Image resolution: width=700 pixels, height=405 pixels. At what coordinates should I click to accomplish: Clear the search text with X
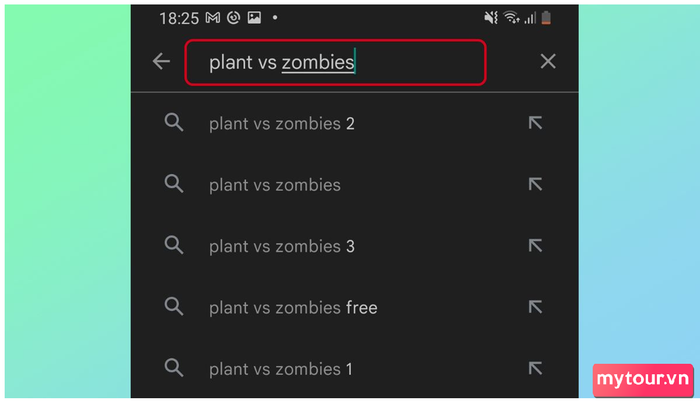click(548, 61)
